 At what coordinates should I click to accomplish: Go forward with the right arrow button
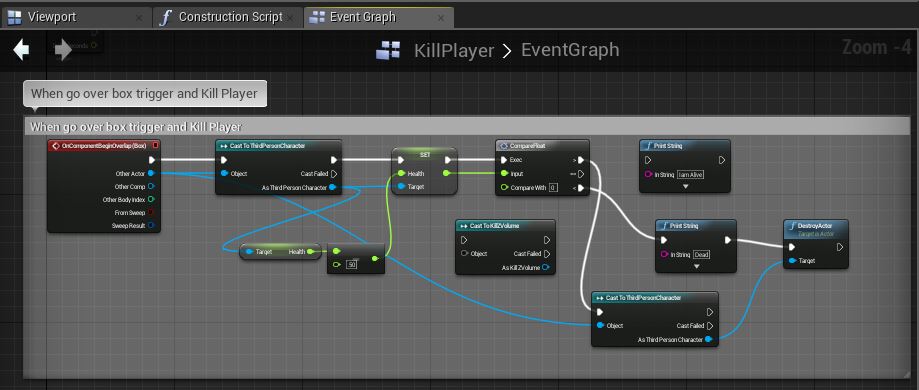(x=63, y=50)
